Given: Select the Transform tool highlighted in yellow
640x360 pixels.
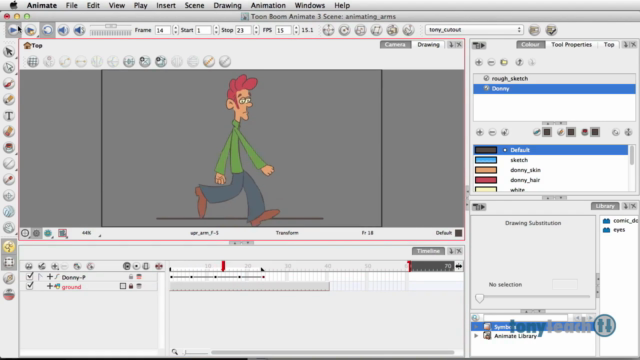Looking at the screenshot, I should (9, 247).
